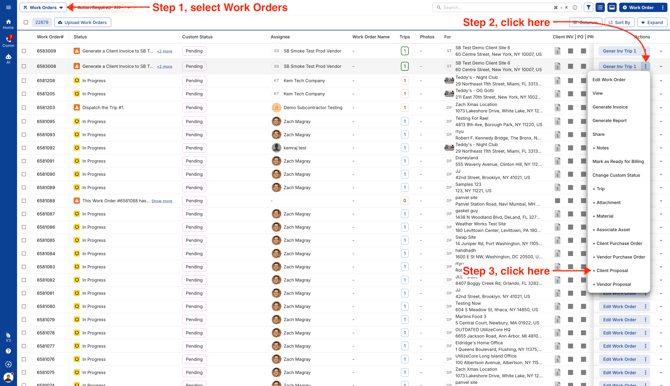Click the Trips count badge on row 6583009
The height and width of the screenshot is (386, 670).
click(404, 51)
